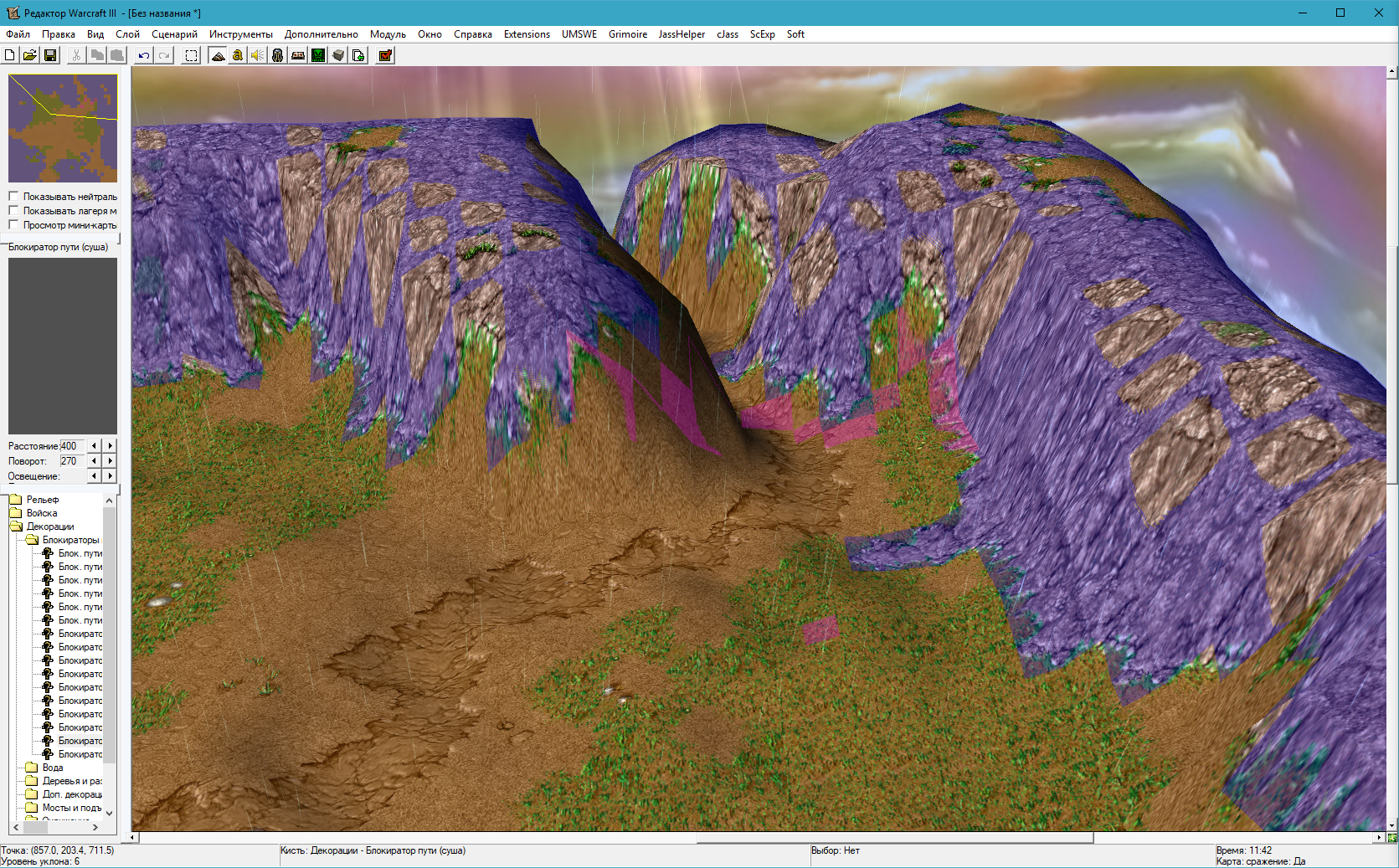Toggle the Показывать лагеря checkbox
Screen dimensions: 1399x868
click(x=13, y=211)
